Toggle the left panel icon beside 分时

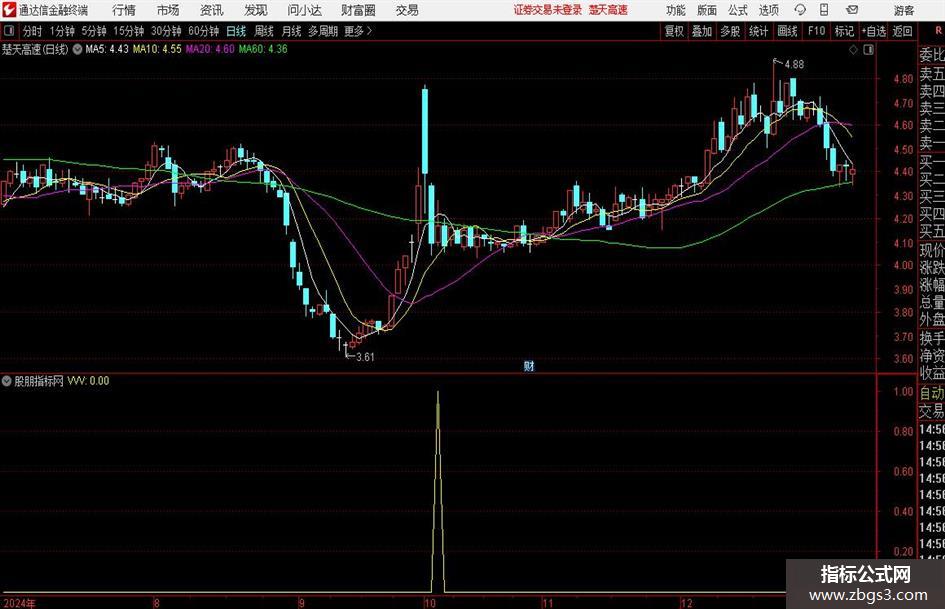8,31
